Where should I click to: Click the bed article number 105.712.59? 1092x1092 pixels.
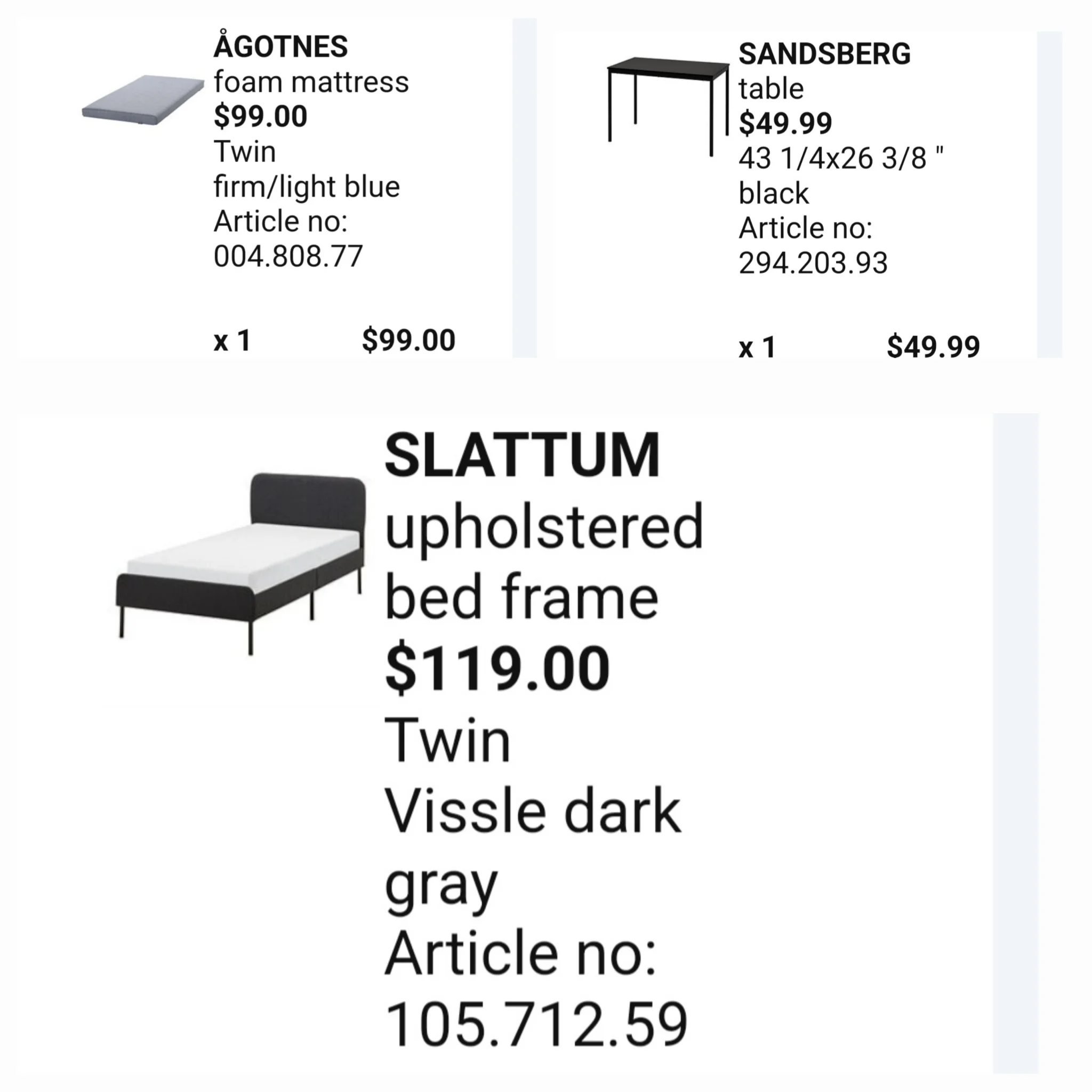click(x=536, y=1024)
